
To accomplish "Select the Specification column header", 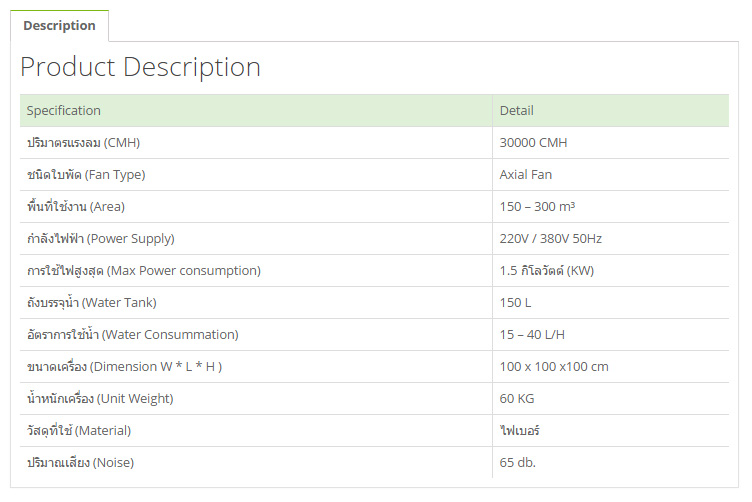I will [x=256, y=110].
